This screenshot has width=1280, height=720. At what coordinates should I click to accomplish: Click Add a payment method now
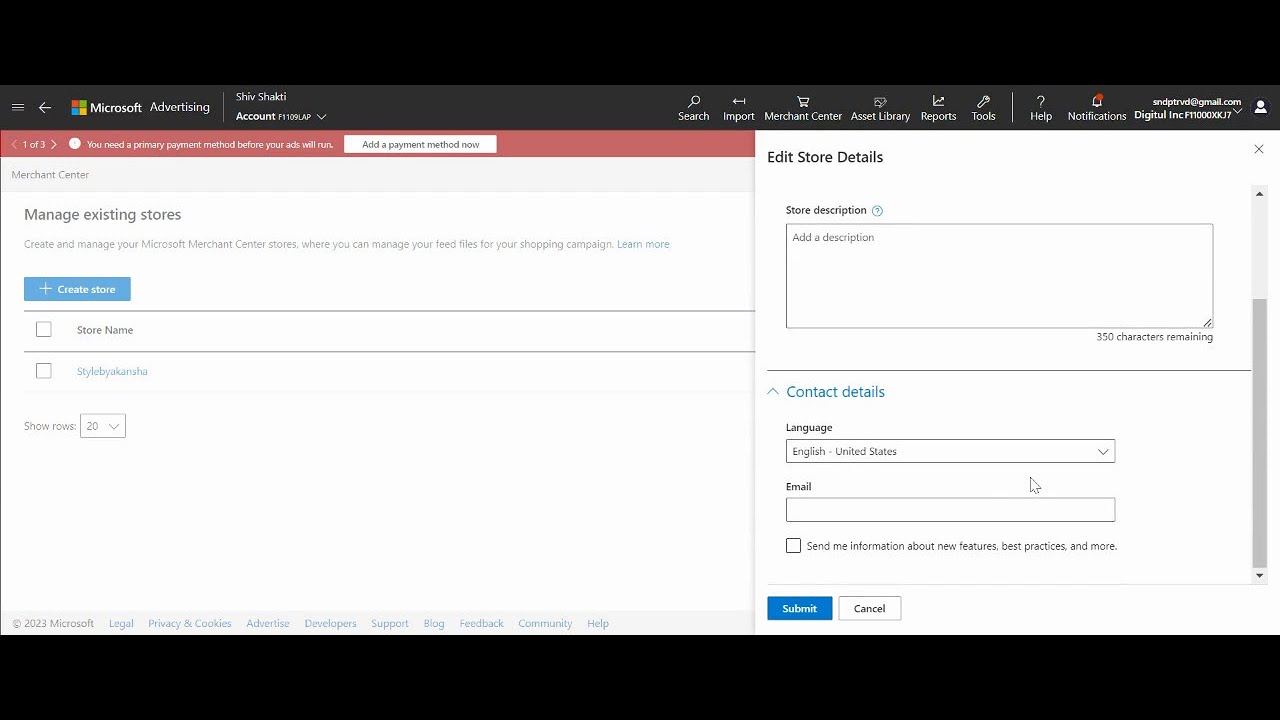(420, 144)
